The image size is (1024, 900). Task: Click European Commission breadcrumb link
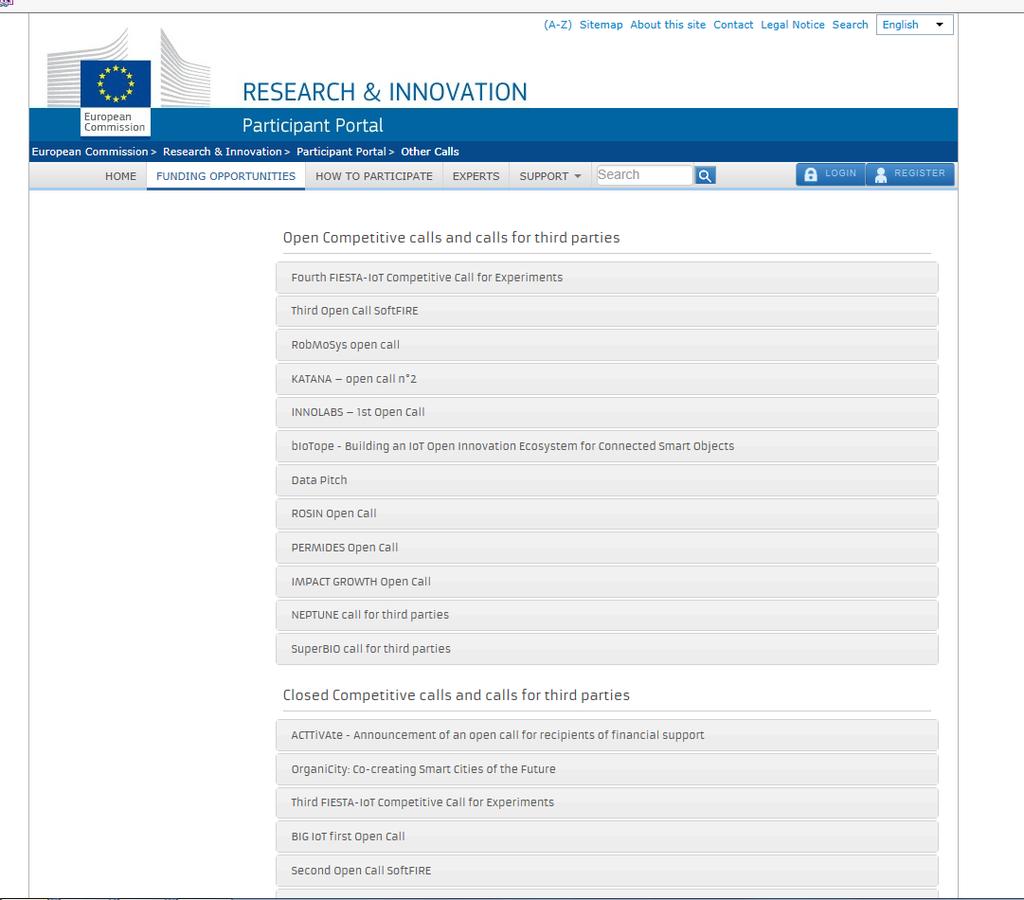[90, 152]
